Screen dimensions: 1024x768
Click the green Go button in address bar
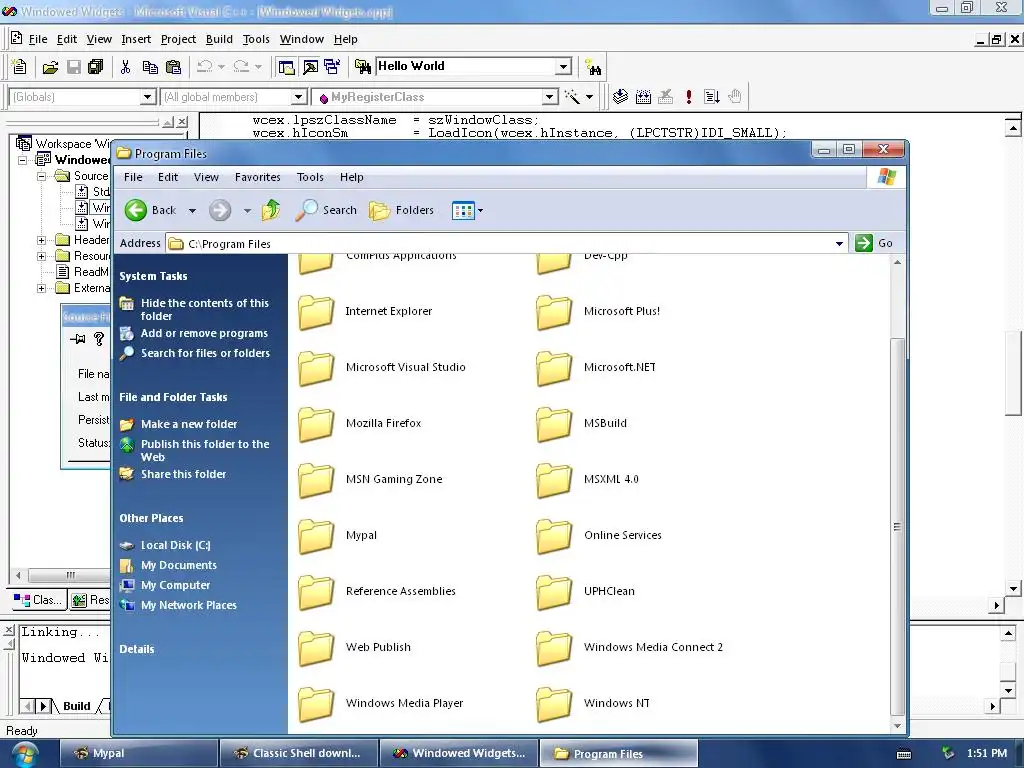874,243
